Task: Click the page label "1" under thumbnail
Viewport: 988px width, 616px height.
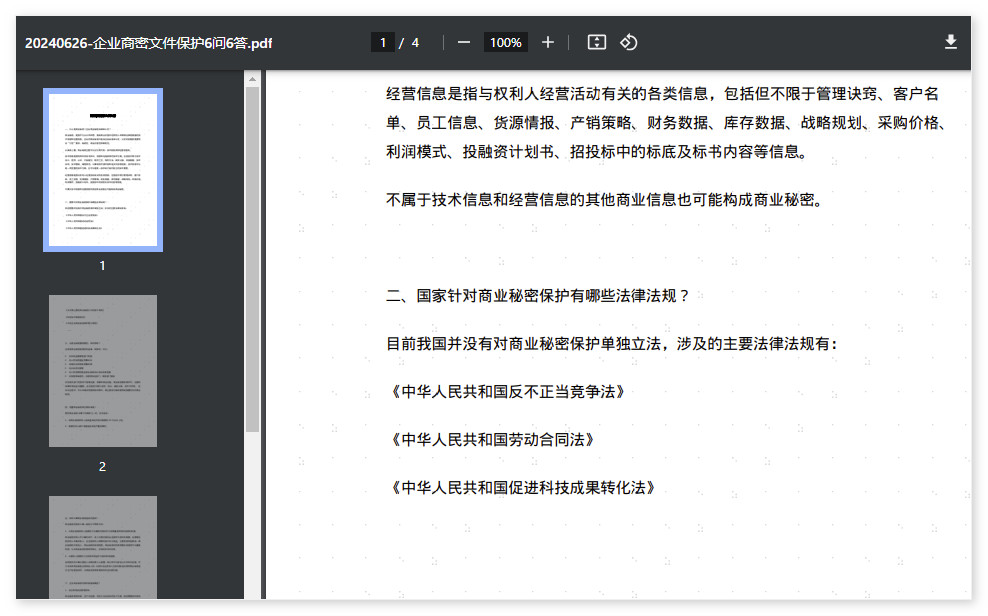Action: coord(102,266)
